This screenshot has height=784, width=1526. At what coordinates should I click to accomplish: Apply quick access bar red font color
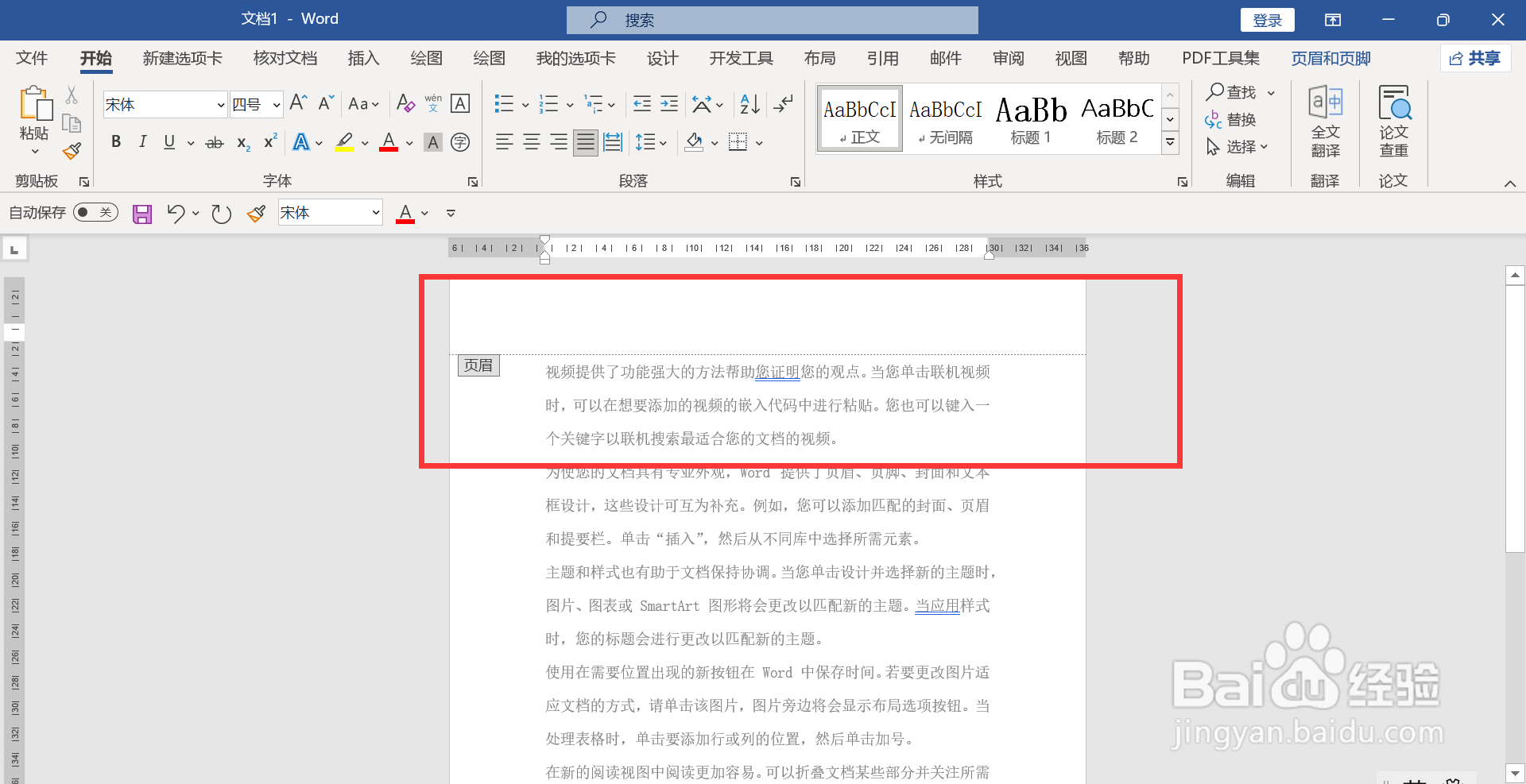[405, 214]
